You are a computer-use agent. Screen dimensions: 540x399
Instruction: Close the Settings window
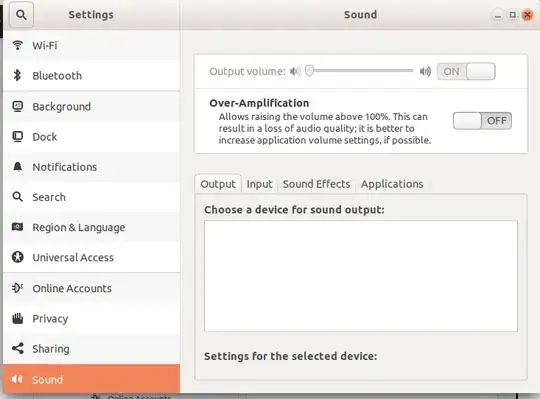(527, 15)
